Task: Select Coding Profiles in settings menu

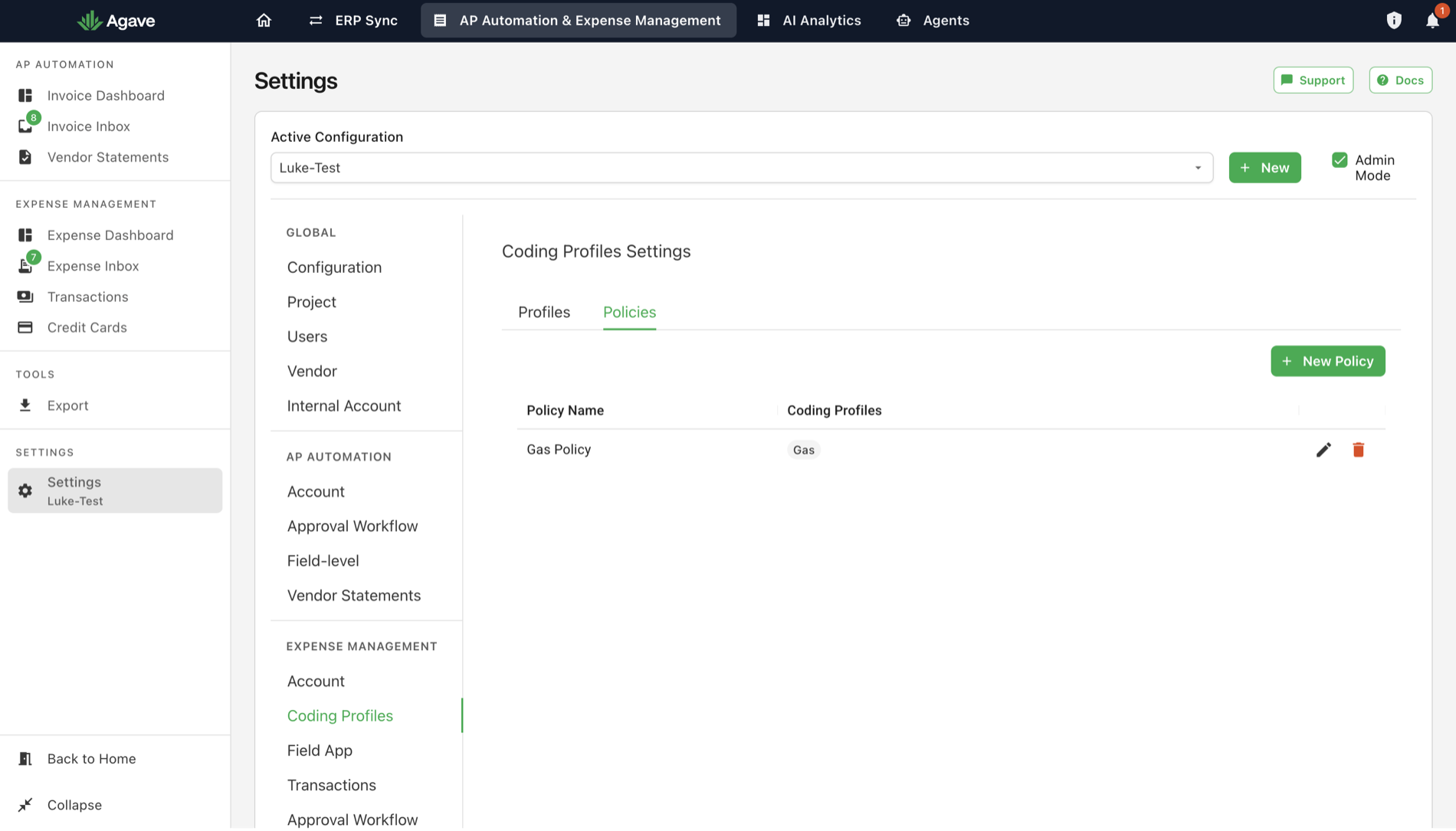Action: (340, 716)
